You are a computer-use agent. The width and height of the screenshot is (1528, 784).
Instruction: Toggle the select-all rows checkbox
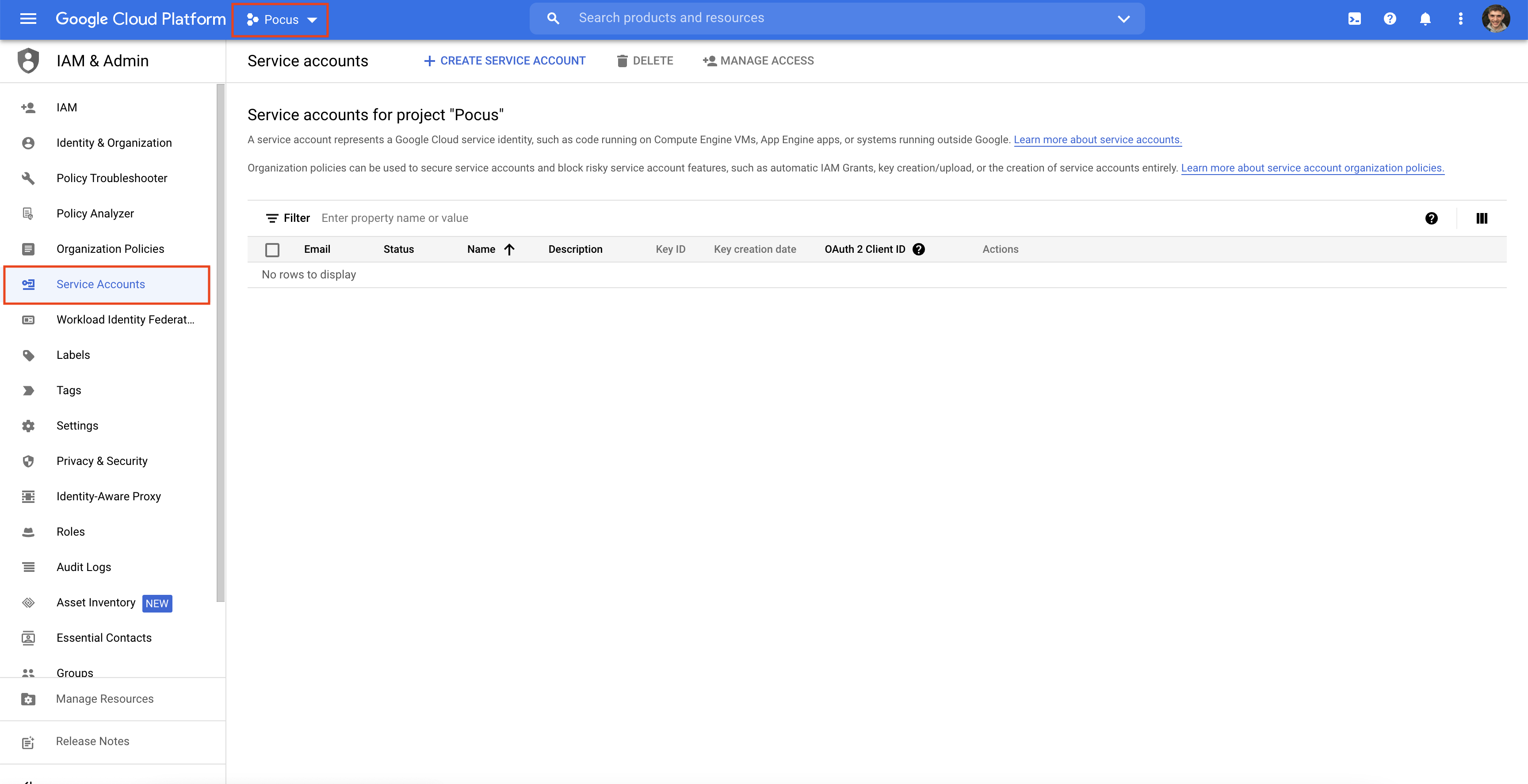[272, 250]
